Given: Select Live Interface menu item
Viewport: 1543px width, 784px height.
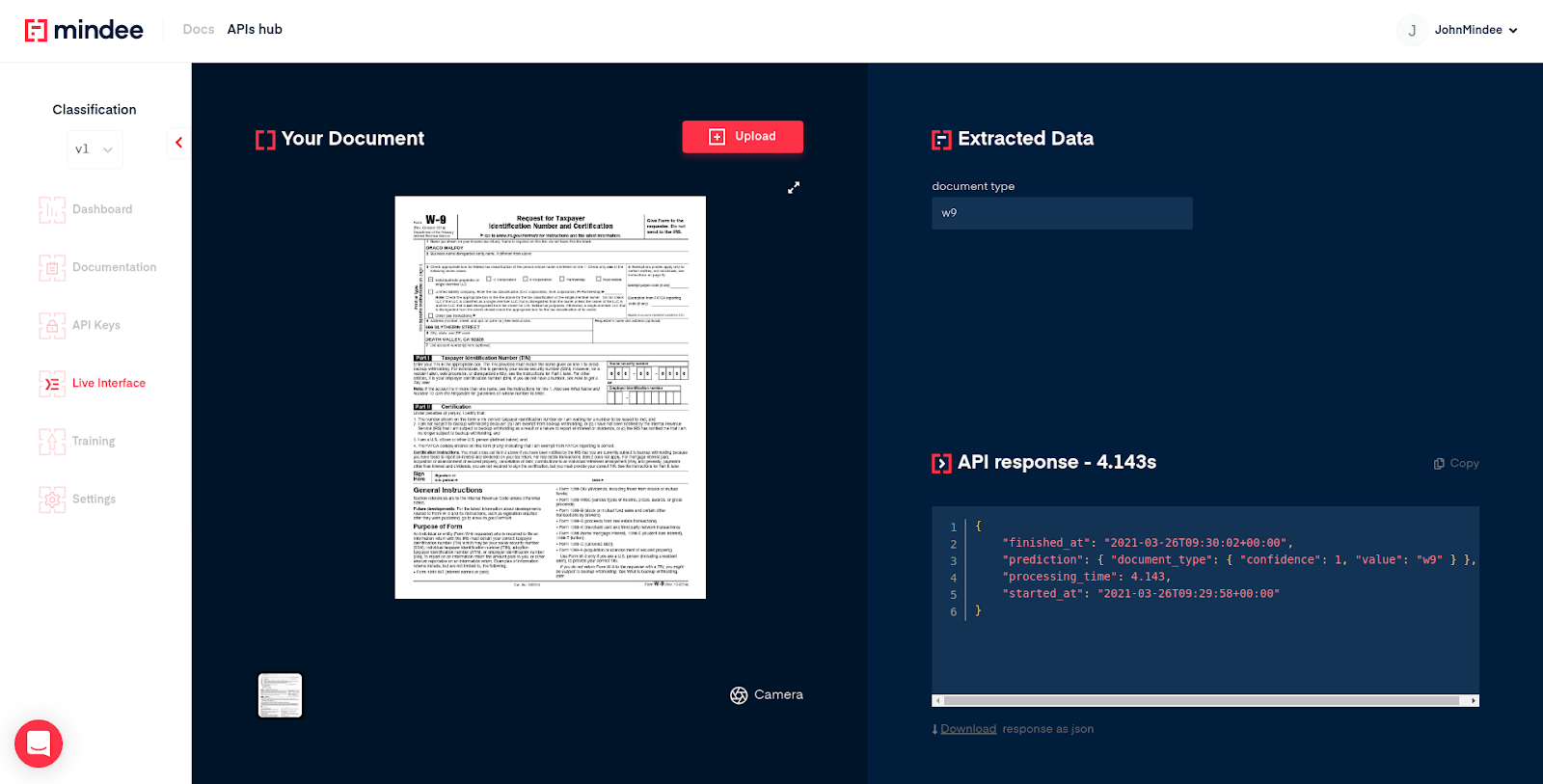Looking at the screenshot, I should point(109,383).
